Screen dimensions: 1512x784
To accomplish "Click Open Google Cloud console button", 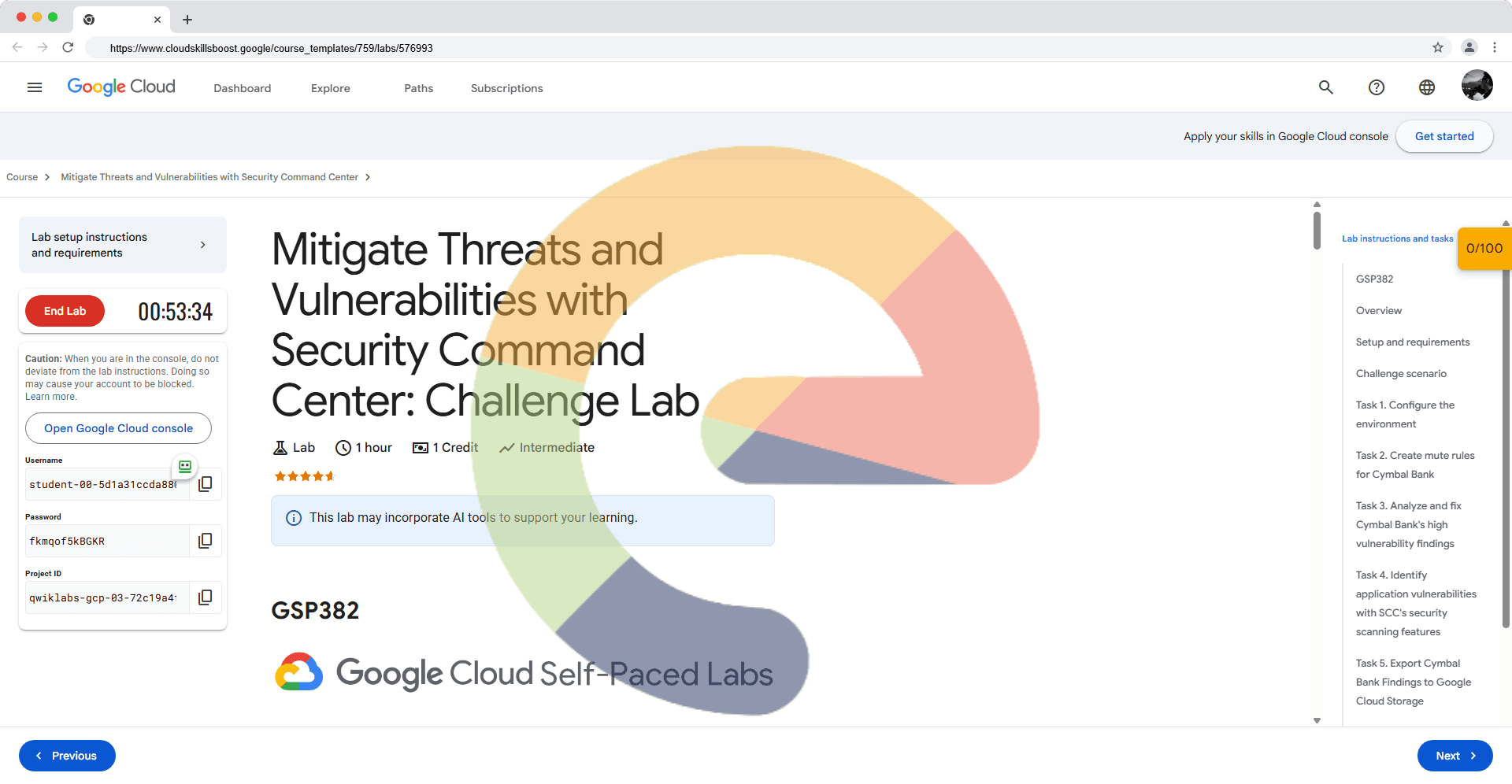I will tap(118, 428).
